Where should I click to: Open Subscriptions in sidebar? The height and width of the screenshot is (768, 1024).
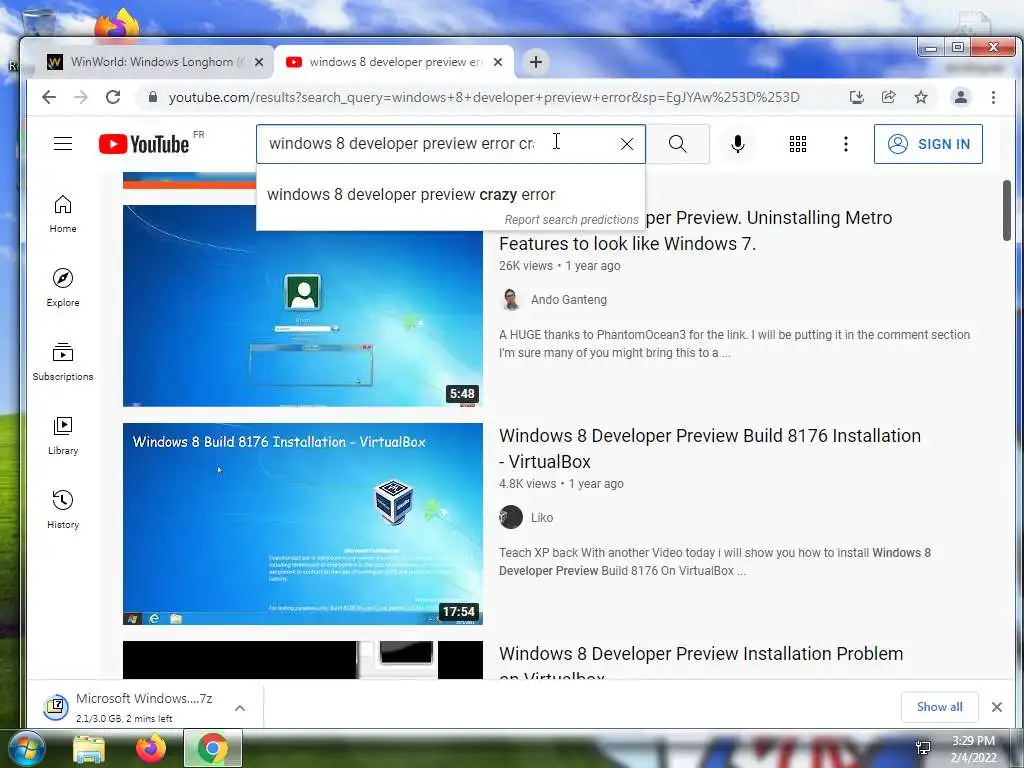63,362
